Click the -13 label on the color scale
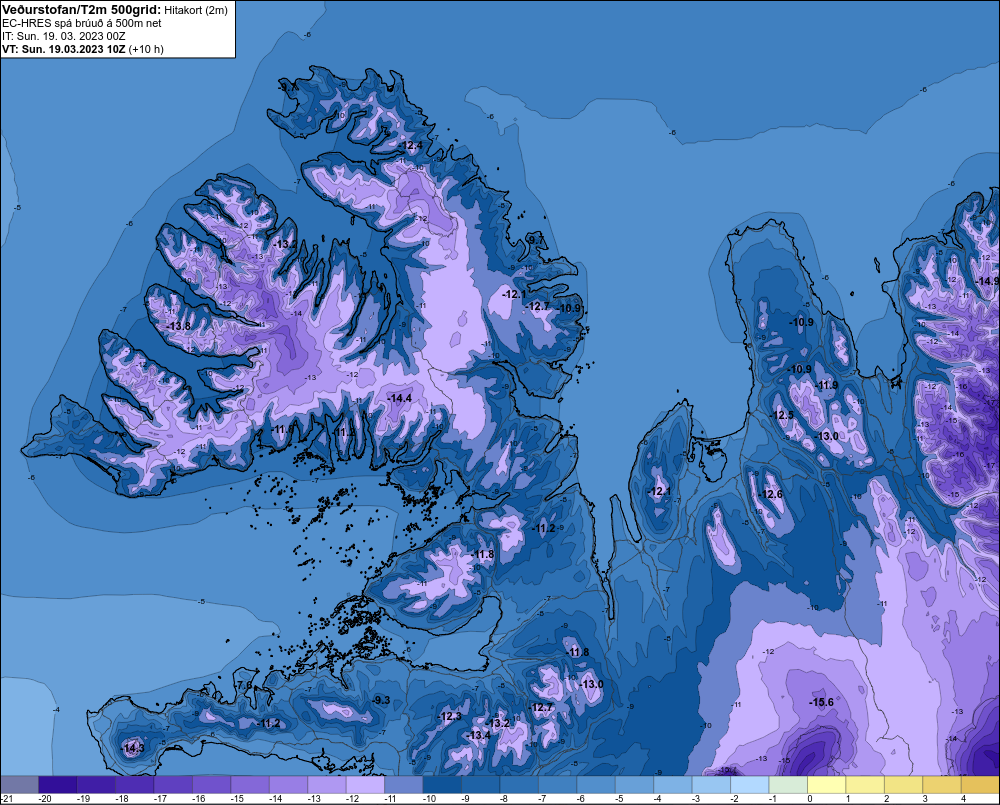 click(313, 799)
